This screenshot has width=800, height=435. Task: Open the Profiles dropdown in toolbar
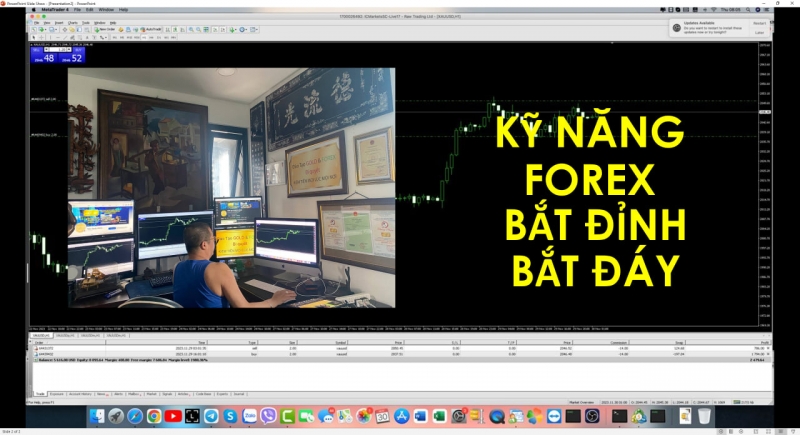[x=53, y=30]
